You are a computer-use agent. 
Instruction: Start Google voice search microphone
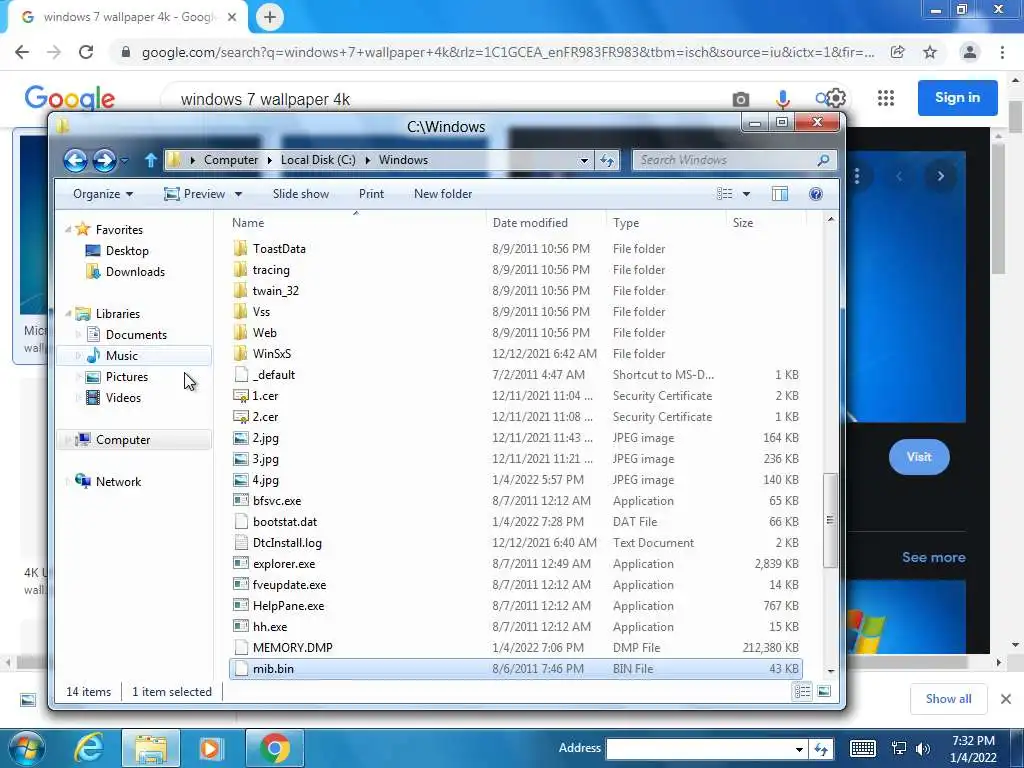pyautogui.click(x=782, y=99)
